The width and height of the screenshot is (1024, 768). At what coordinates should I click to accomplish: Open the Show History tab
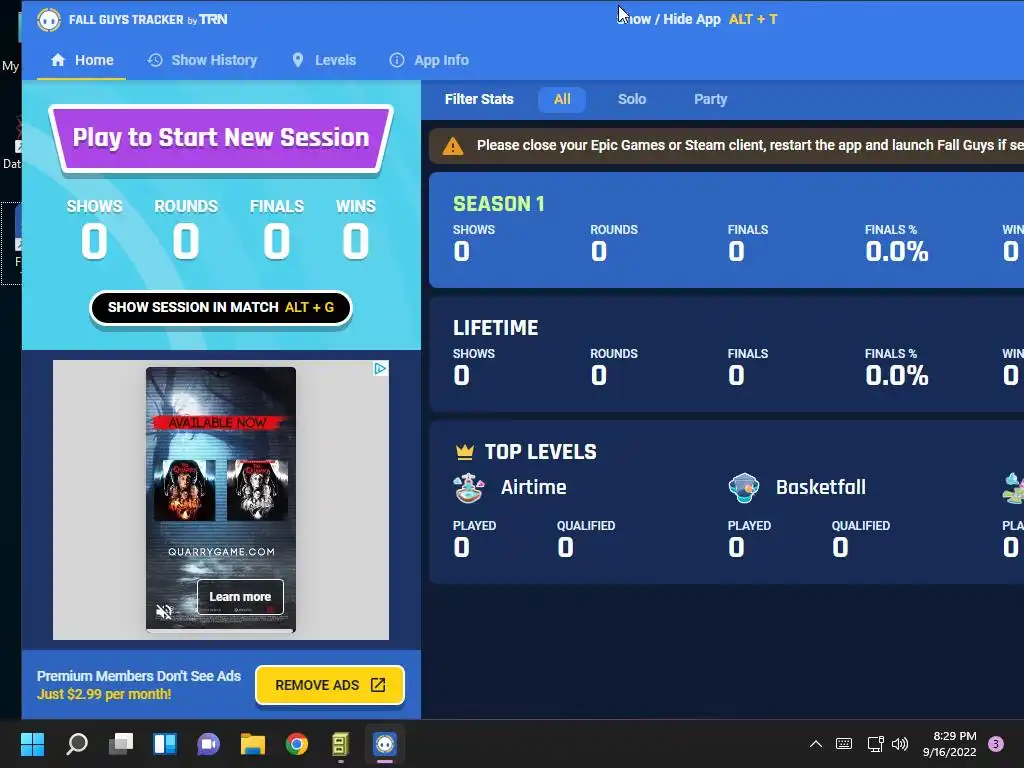click(202, 60)
